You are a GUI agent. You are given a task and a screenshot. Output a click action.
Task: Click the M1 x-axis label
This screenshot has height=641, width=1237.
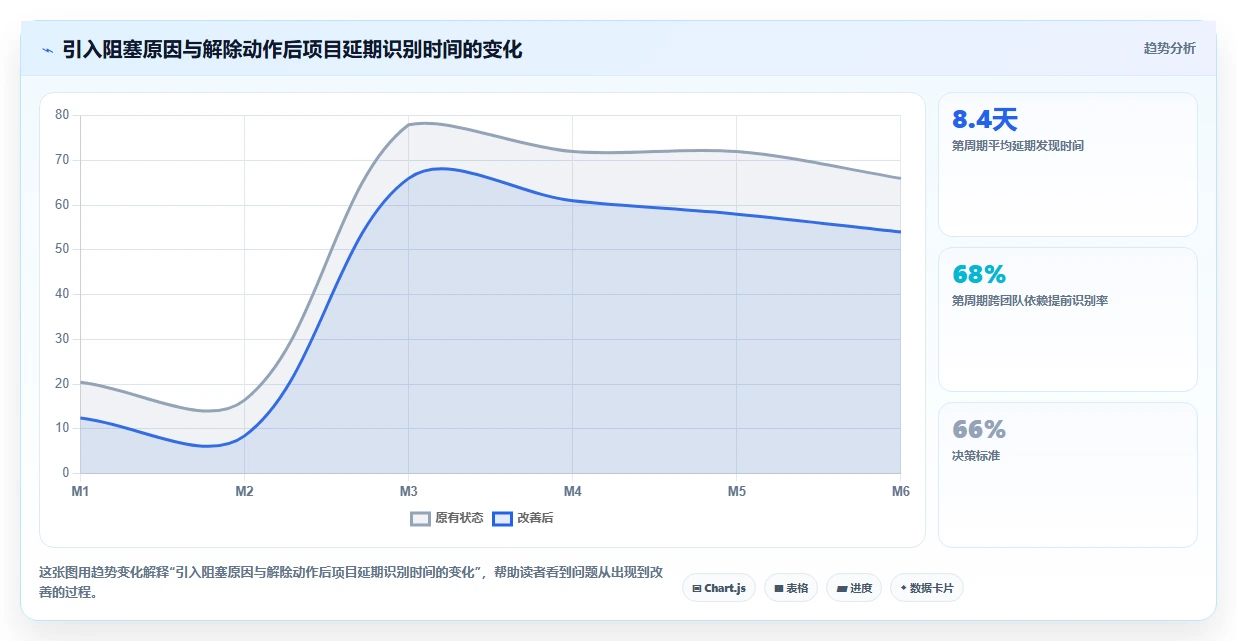pos(80,491)
